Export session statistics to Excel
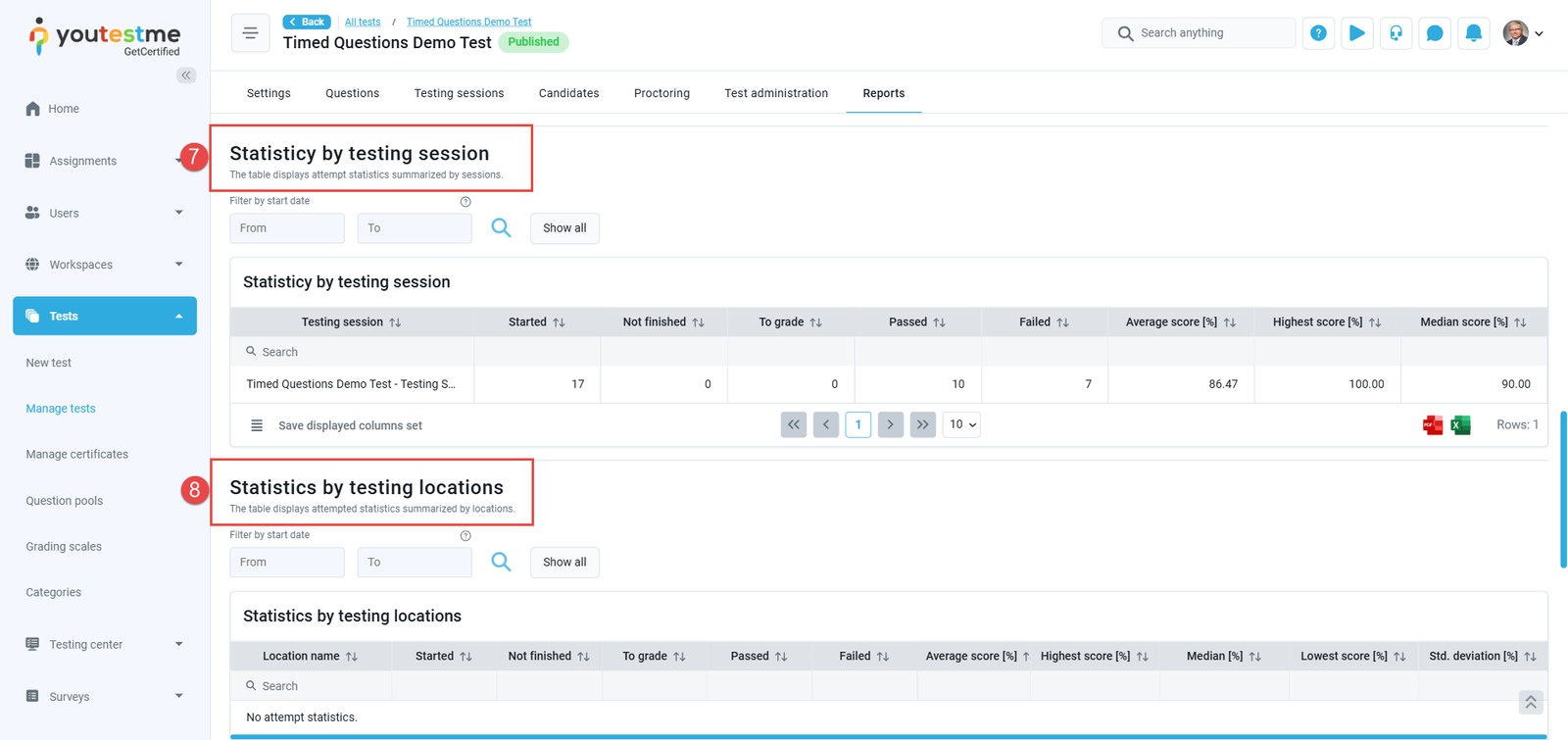Screen dimensions: 1568x740 click(1460, 424)
